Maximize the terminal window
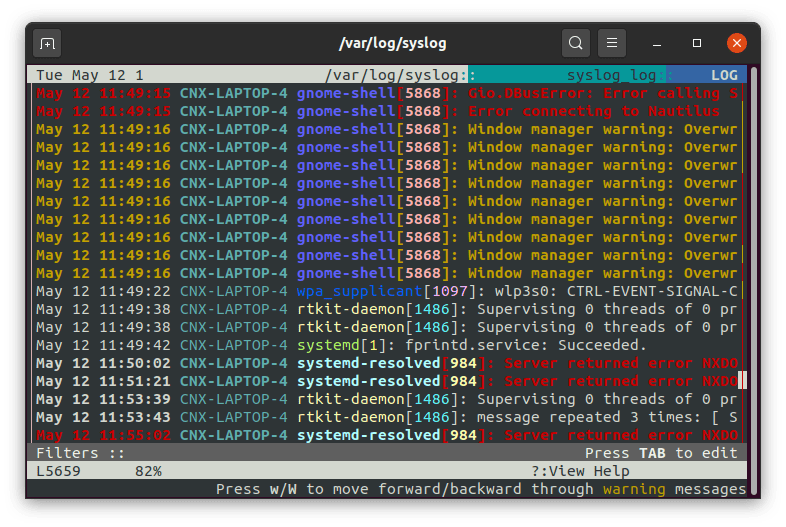The width and height of the screenshot is (786, 527). [x=697, y=44]
